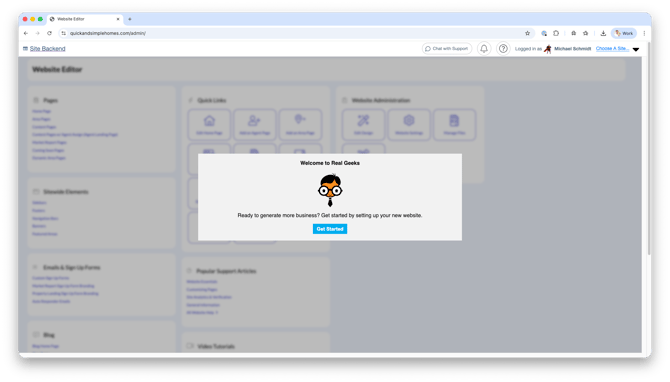Click the Video Tutorials heading
Screen dimensions: 670x382
(x=216, y=347)
